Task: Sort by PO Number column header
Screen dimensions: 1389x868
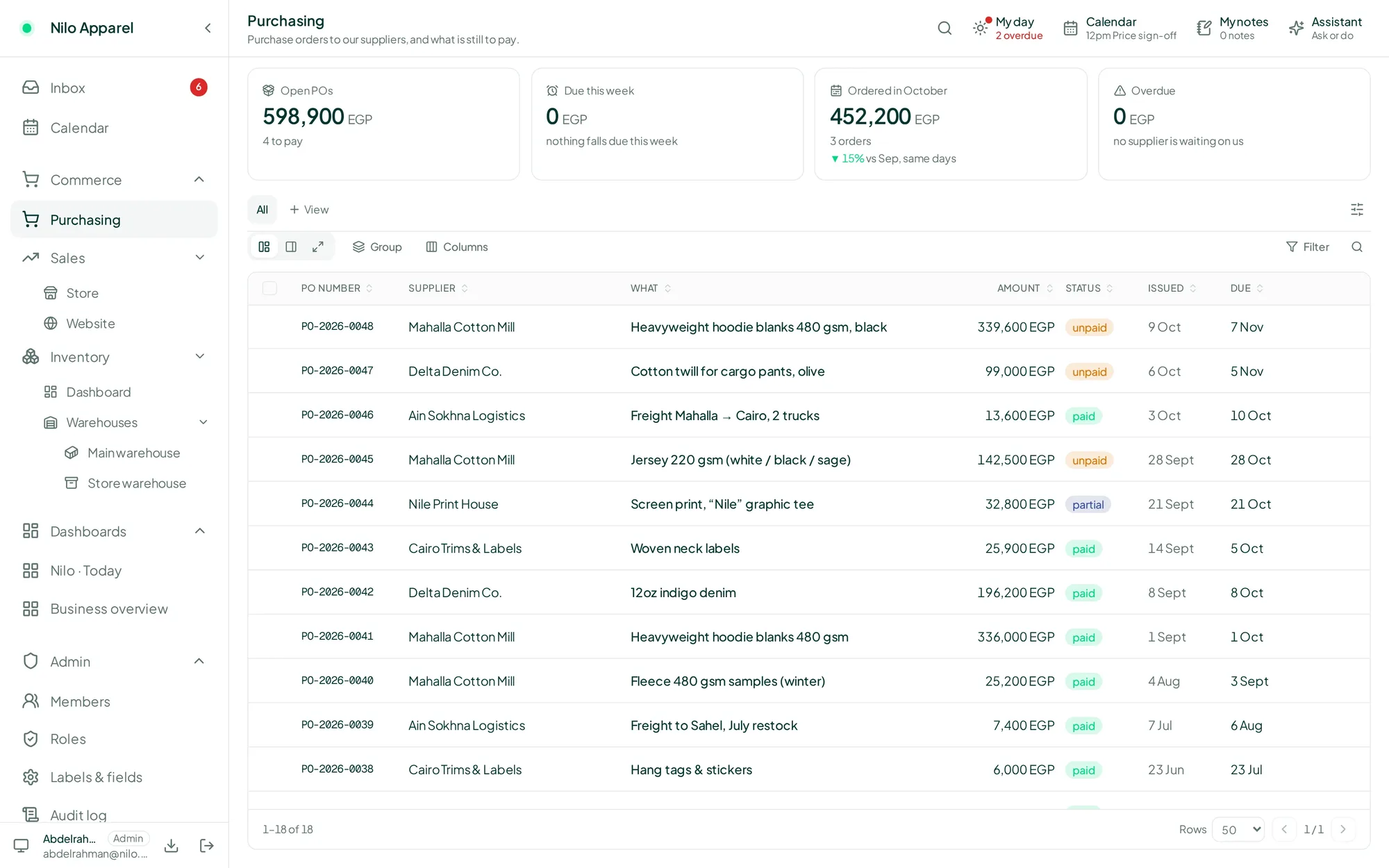Action: point(337,288)
